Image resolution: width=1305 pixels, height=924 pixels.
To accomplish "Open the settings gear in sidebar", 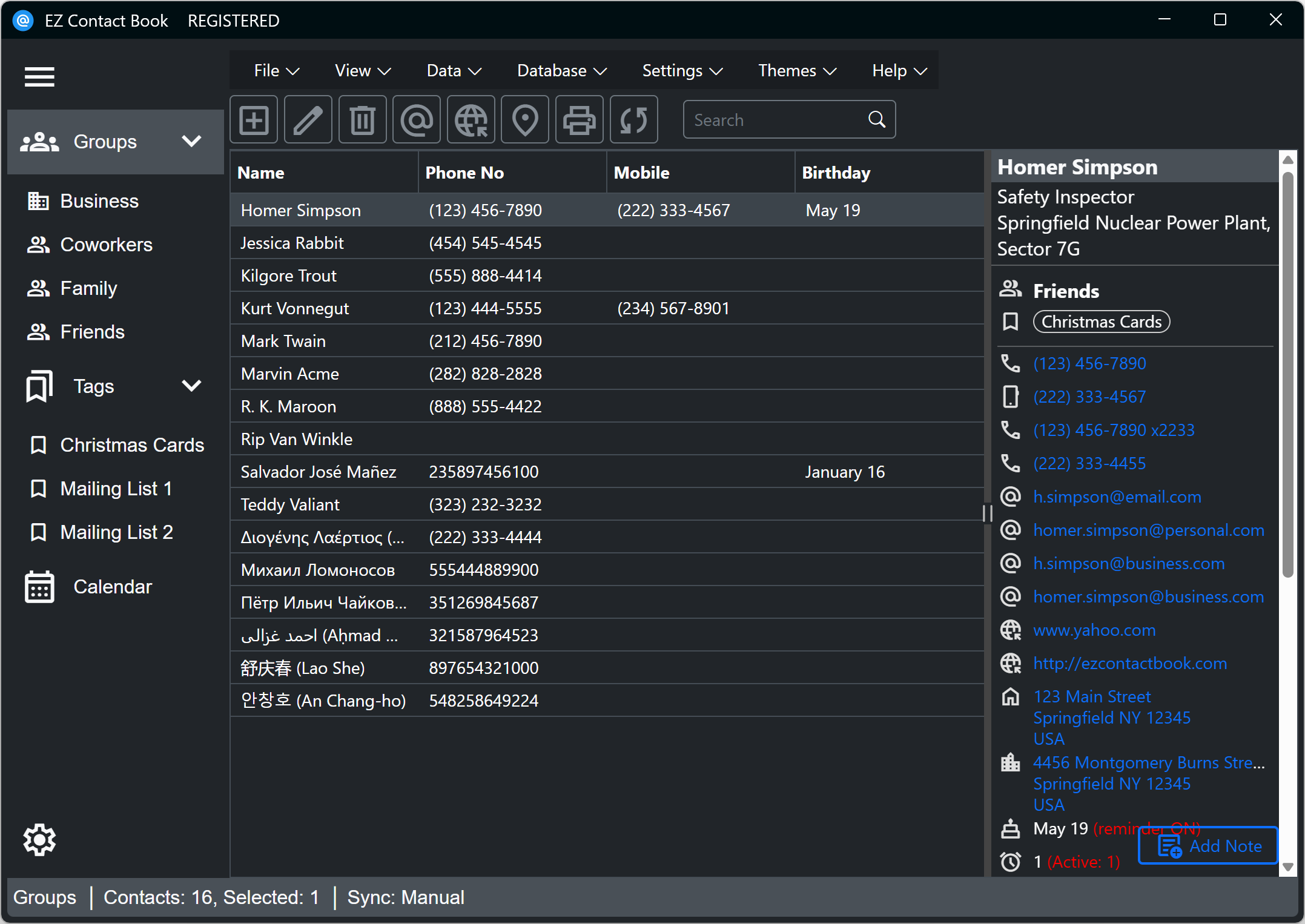I will click(39, 840).
